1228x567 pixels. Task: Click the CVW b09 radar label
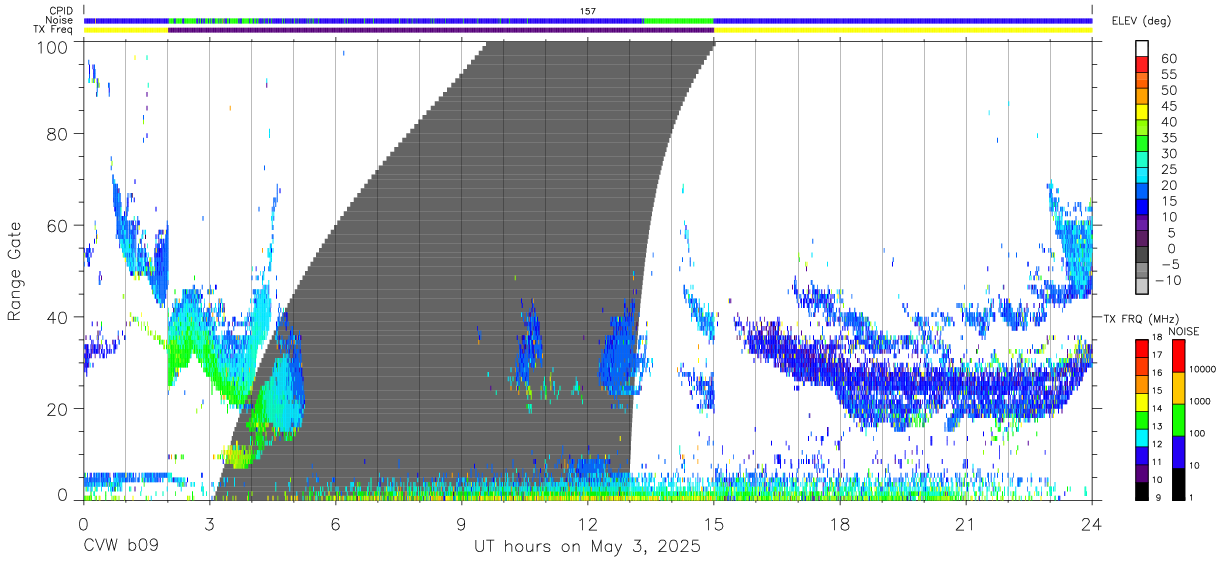tap(120, 547)
